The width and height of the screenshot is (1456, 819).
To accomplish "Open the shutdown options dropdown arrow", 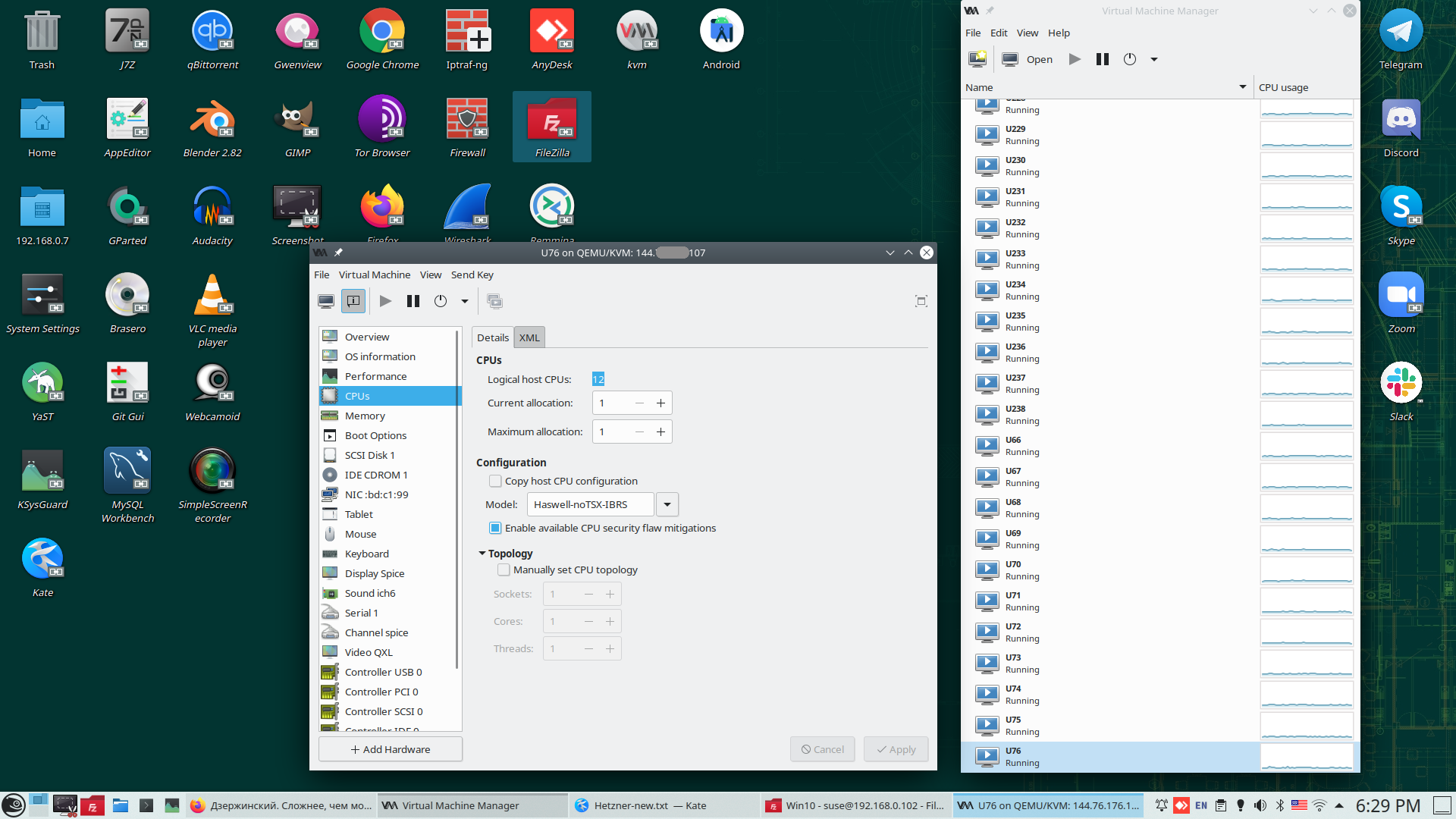I will click(465, 301).
